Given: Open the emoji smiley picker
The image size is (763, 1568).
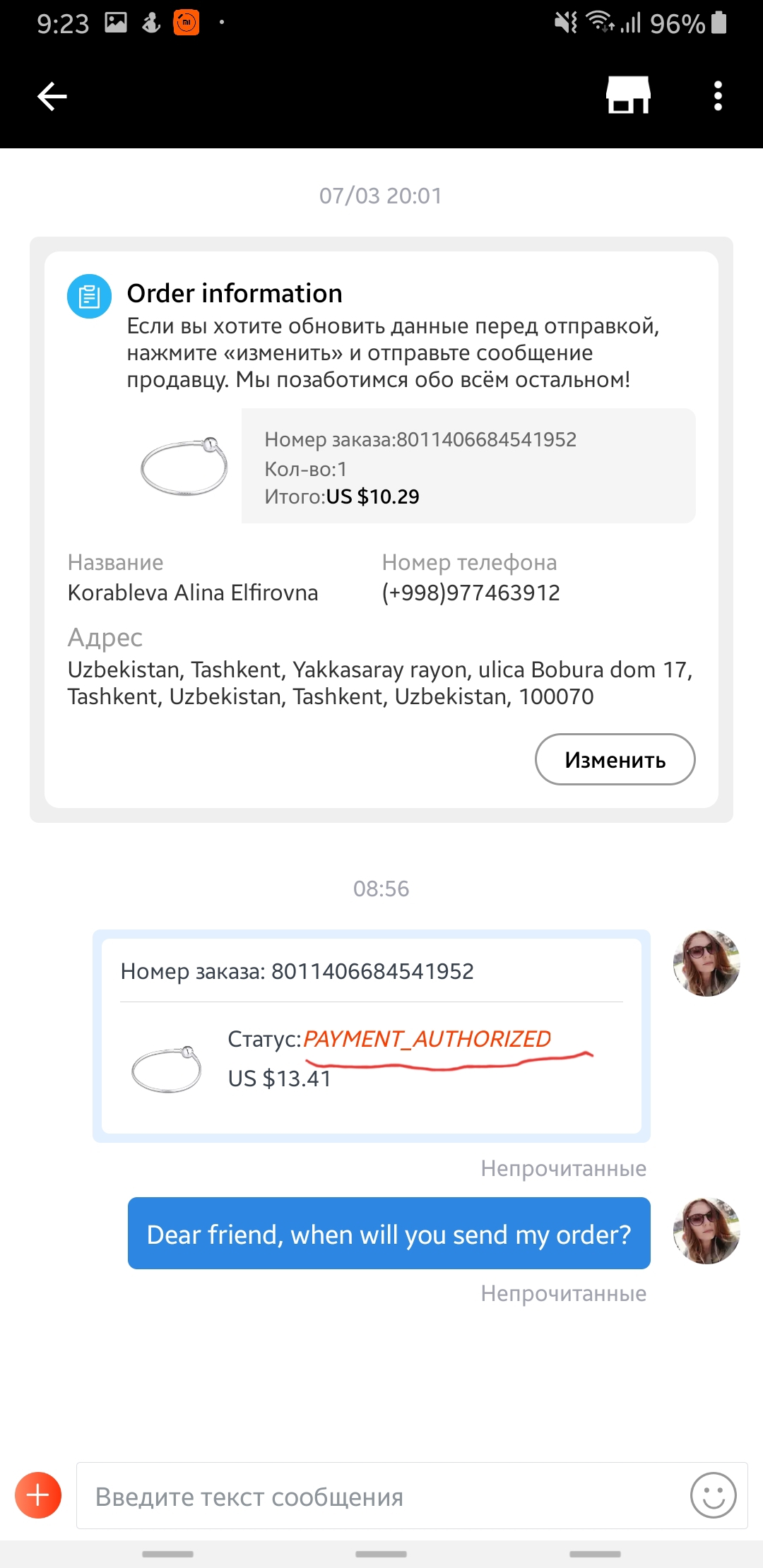Looking at the screenshot, I should [x=713, y=1495].
